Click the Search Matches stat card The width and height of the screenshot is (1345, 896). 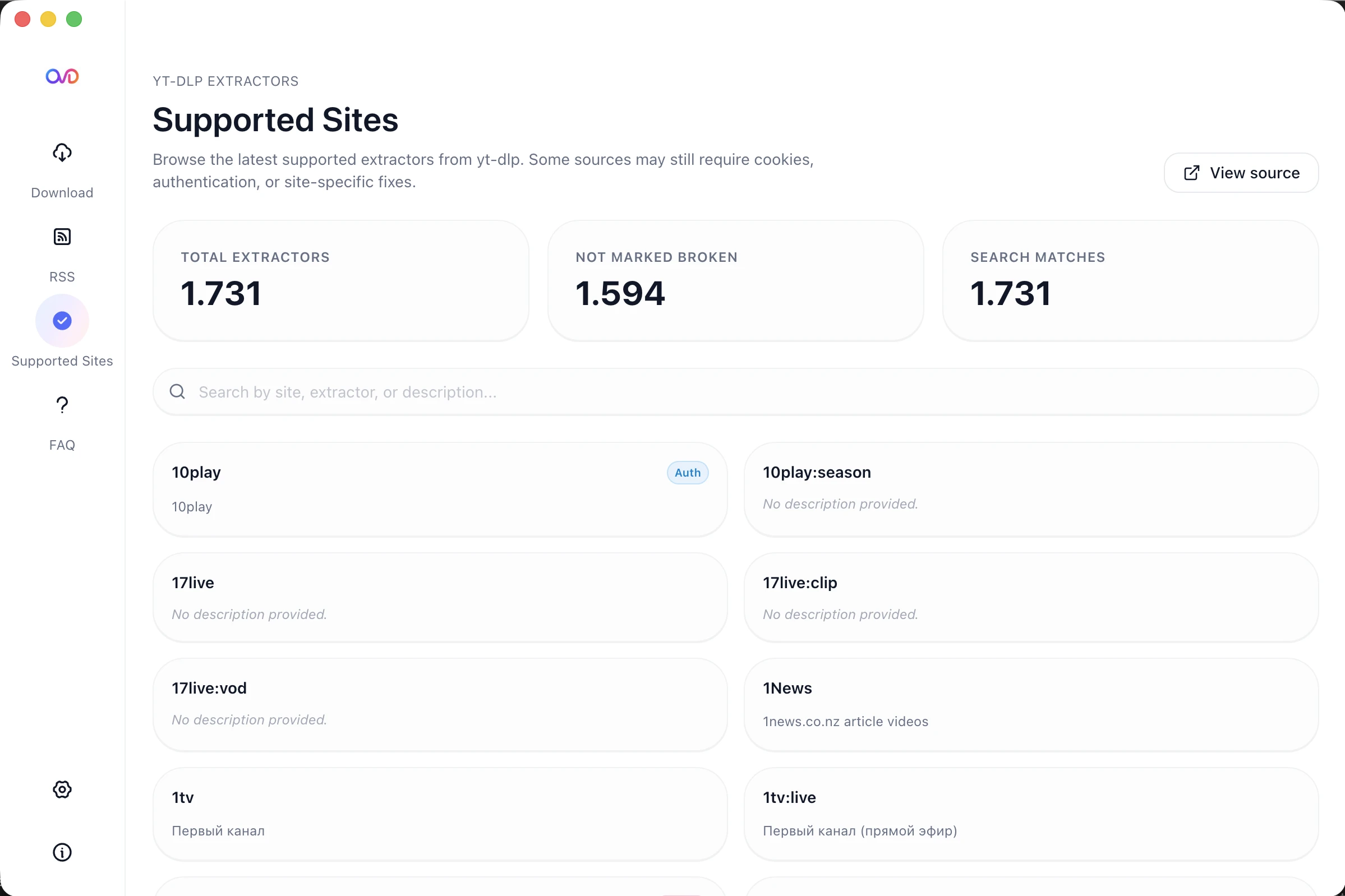click(1130, 280)
